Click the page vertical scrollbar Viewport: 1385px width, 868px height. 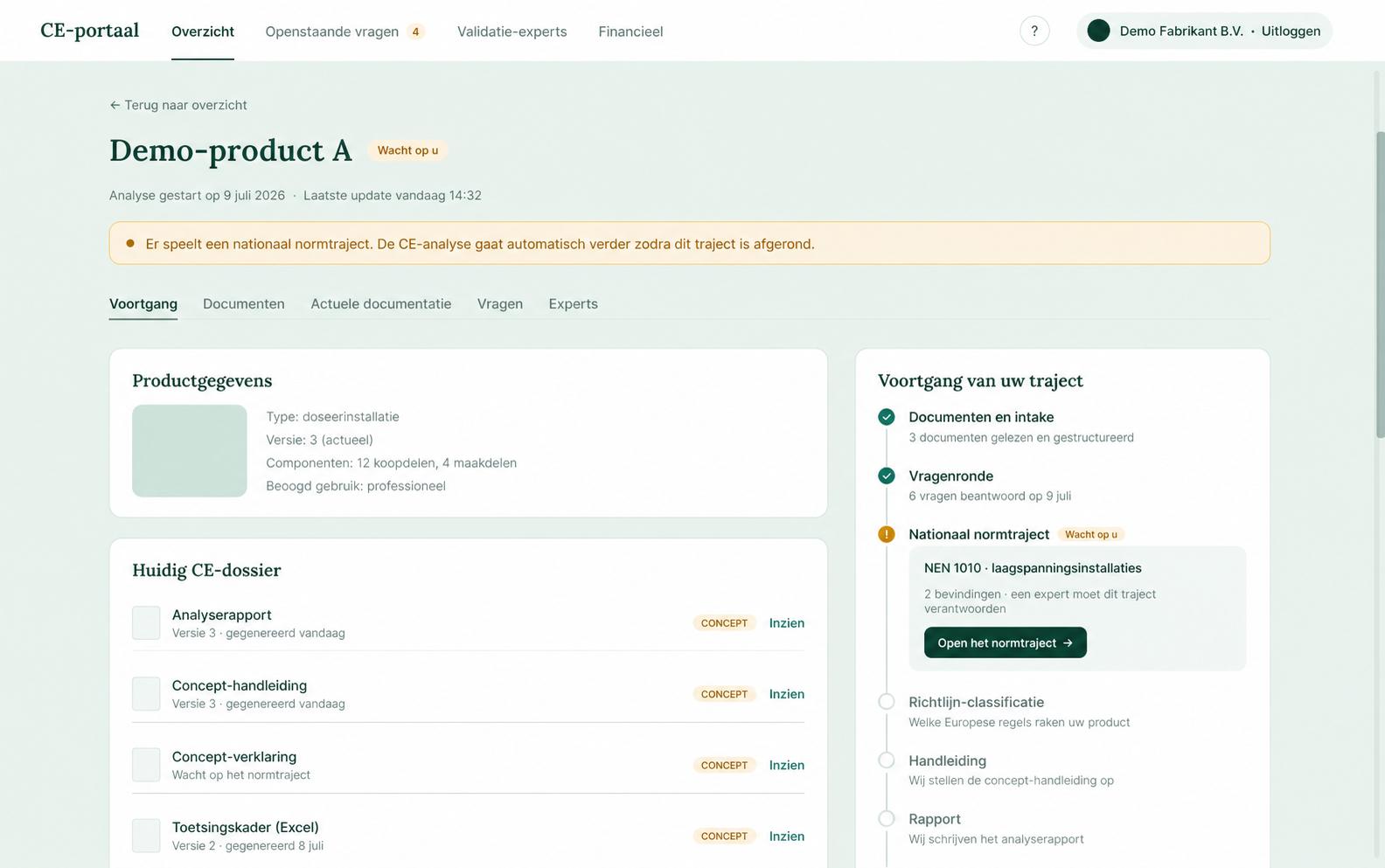click(1380, 284)
